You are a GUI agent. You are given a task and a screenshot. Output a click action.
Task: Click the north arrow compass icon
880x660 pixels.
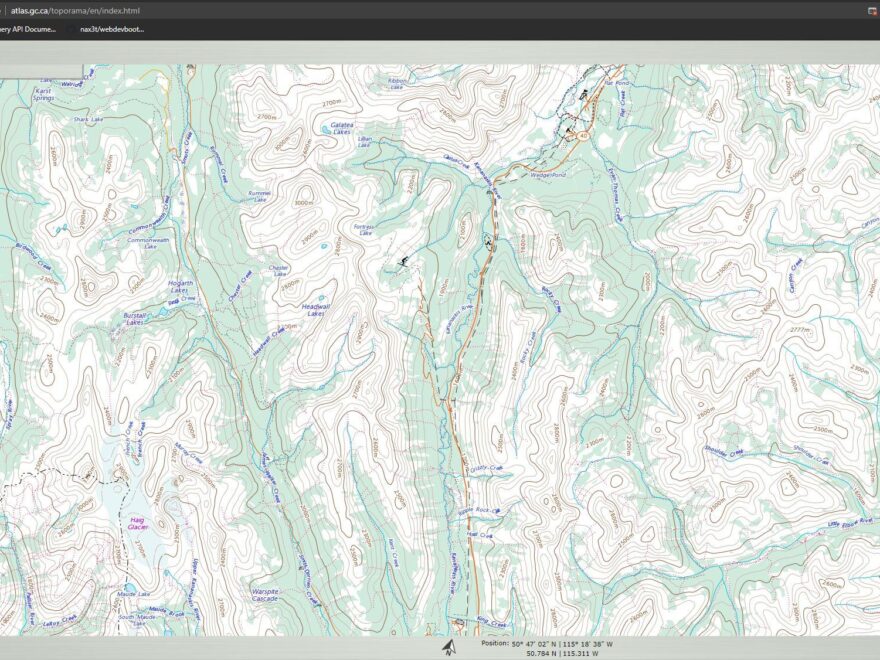448,646
